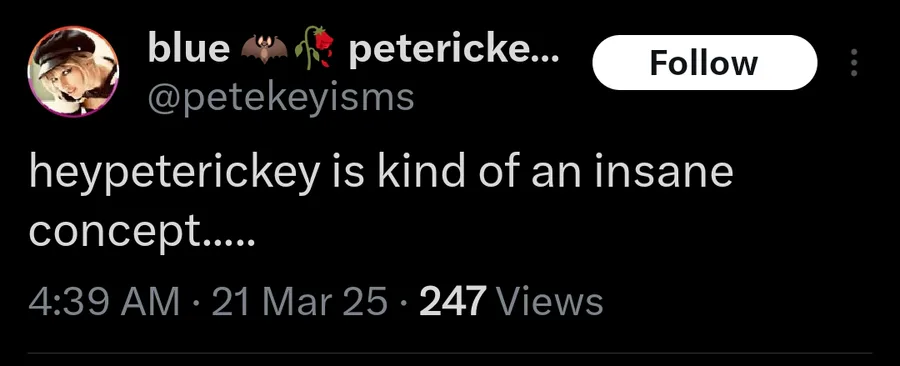Select the 4:39 AM timestamp

click(x=104, y=302)
